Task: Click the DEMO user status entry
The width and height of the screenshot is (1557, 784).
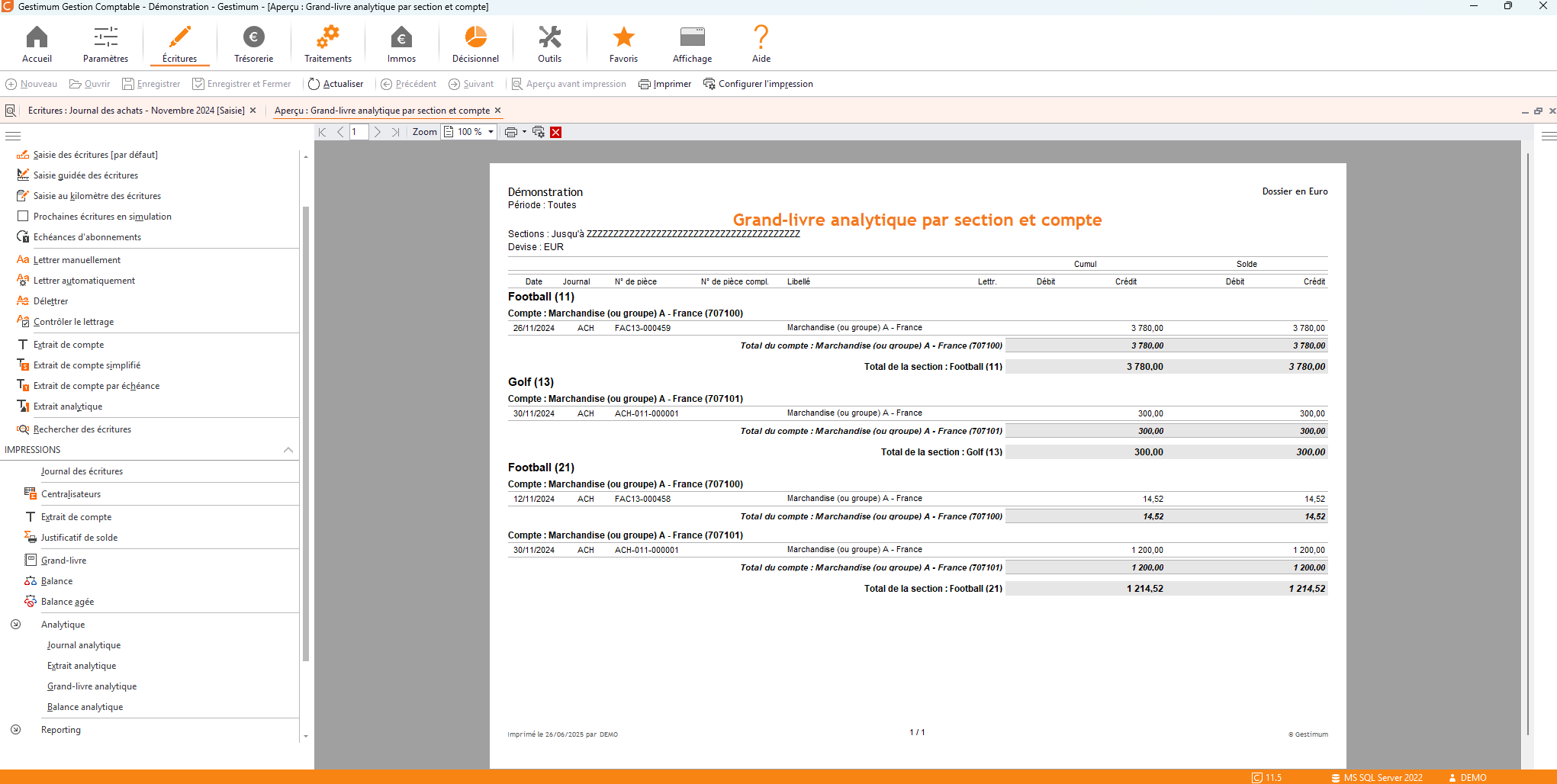Action: (x=1467, y=778)
